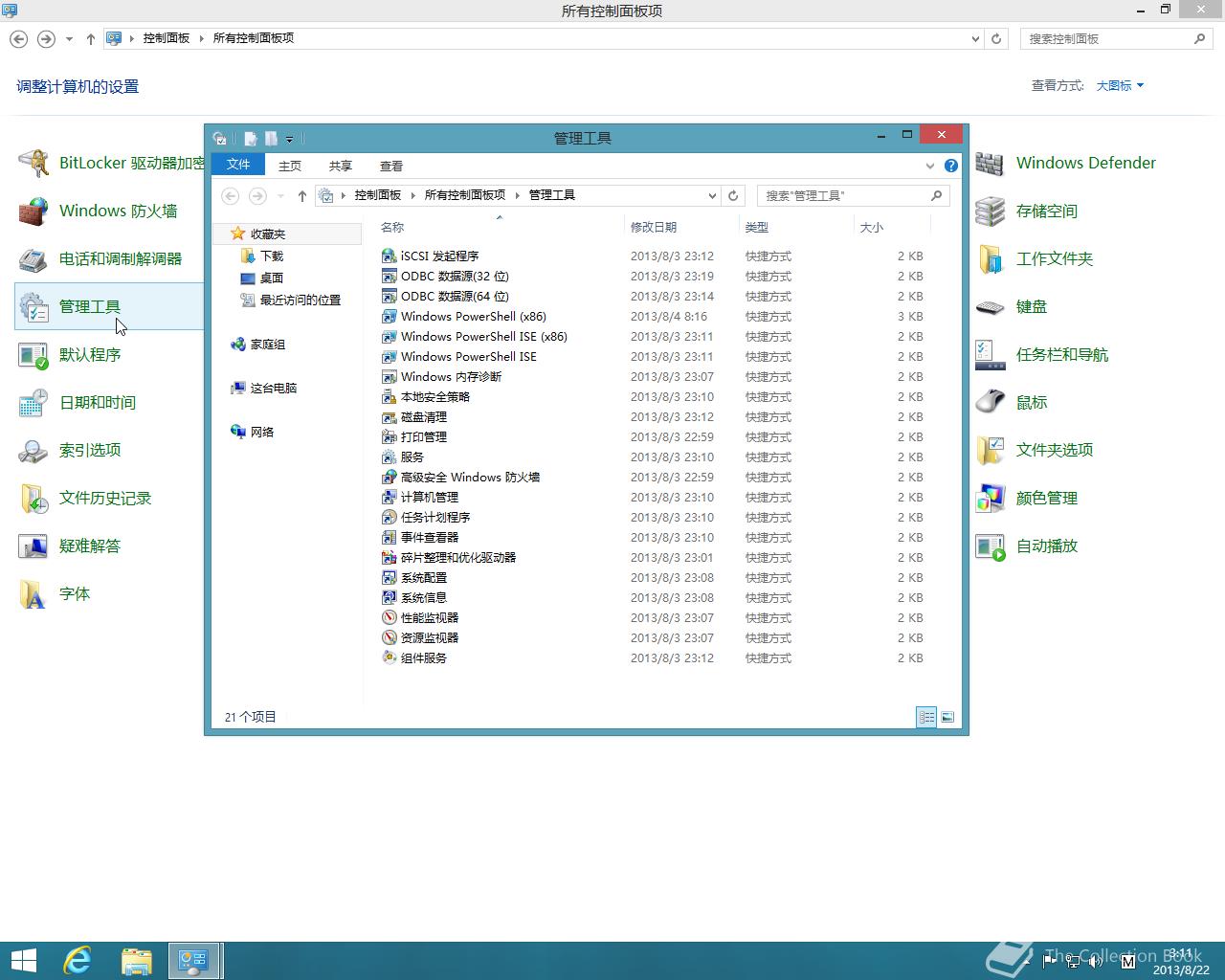
Task: Select the ODBC 数据源(32 位) icon
Action: point(389,276)
